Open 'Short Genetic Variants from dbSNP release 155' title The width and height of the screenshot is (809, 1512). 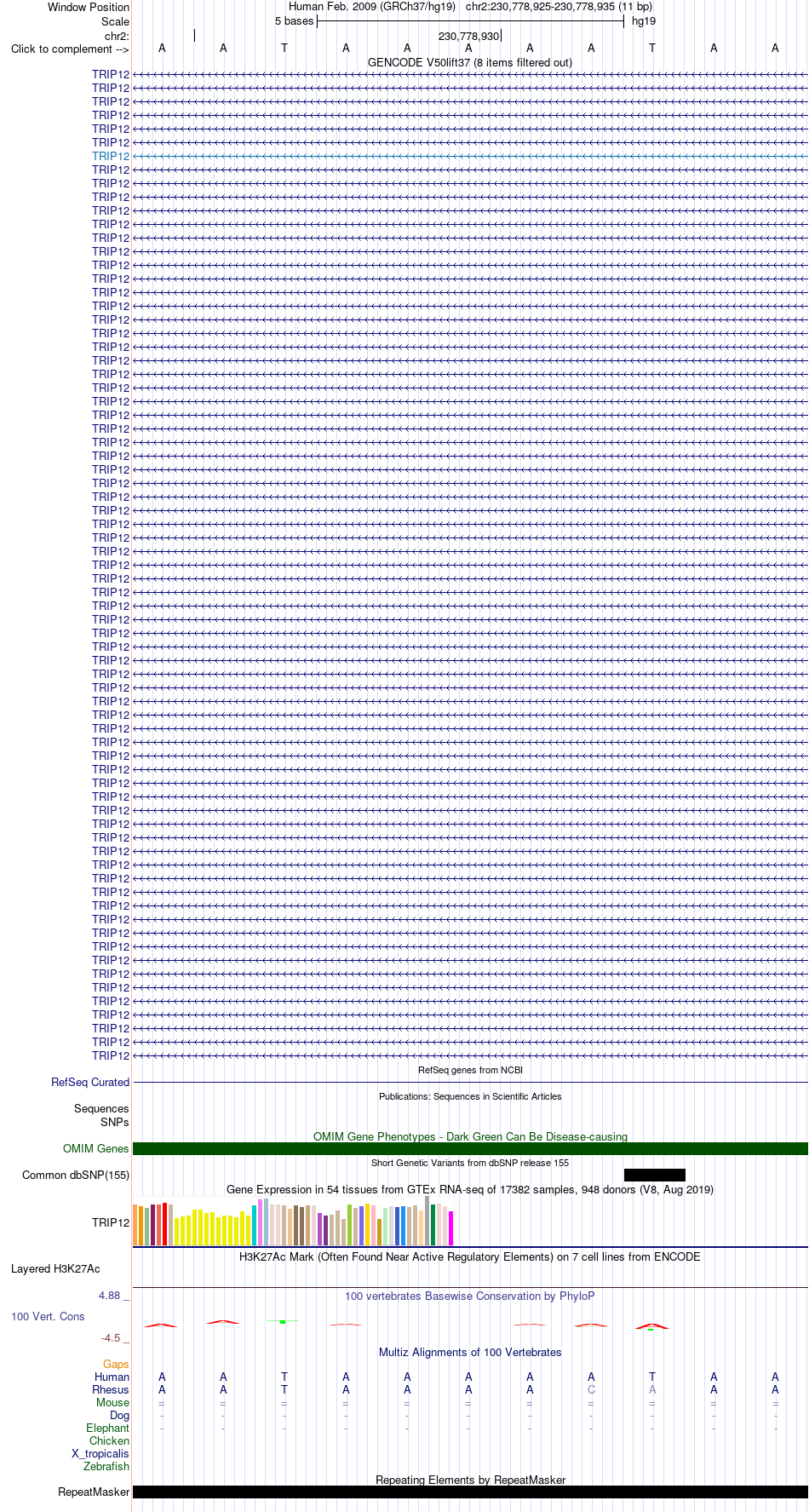(x=470, y=1163)
